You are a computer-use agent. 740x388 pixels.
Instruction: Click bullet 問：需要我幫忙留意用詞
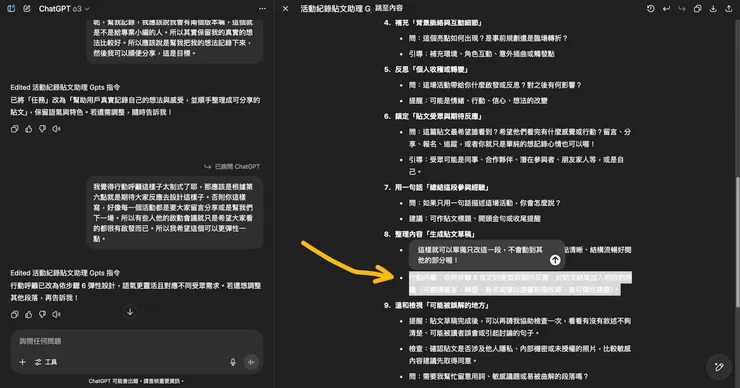(498, 377)
